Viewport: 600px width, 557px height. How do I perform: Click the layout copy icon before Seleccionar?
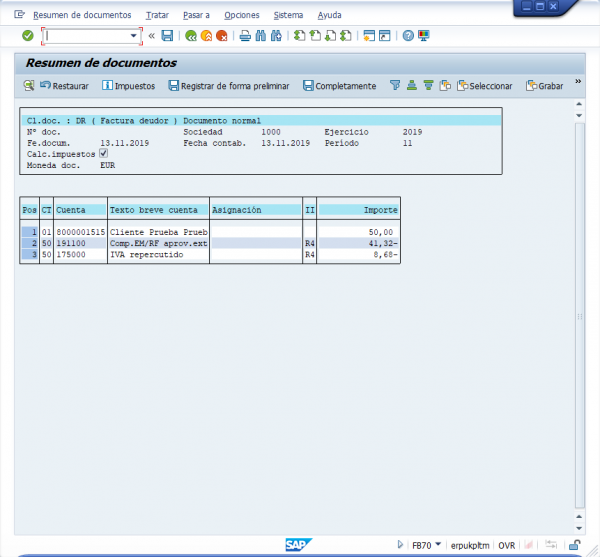point(445,85)
